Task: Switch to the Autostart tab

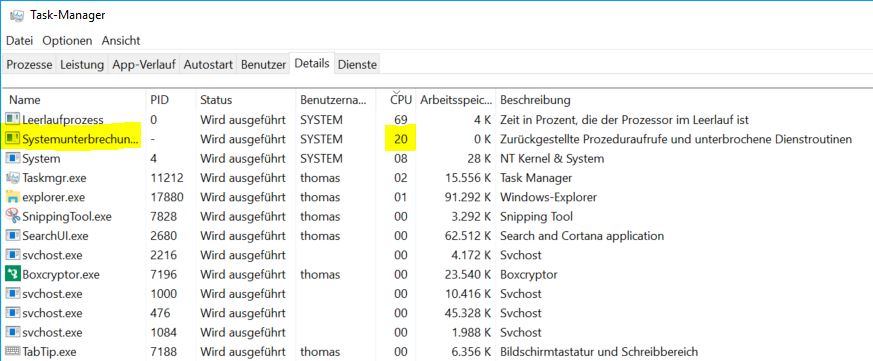Action: tap(208, 65)
